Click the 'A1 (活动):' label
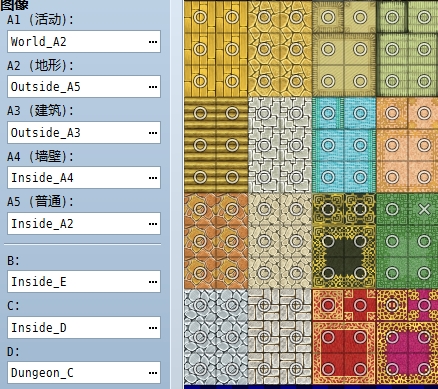 coord(40,20)
